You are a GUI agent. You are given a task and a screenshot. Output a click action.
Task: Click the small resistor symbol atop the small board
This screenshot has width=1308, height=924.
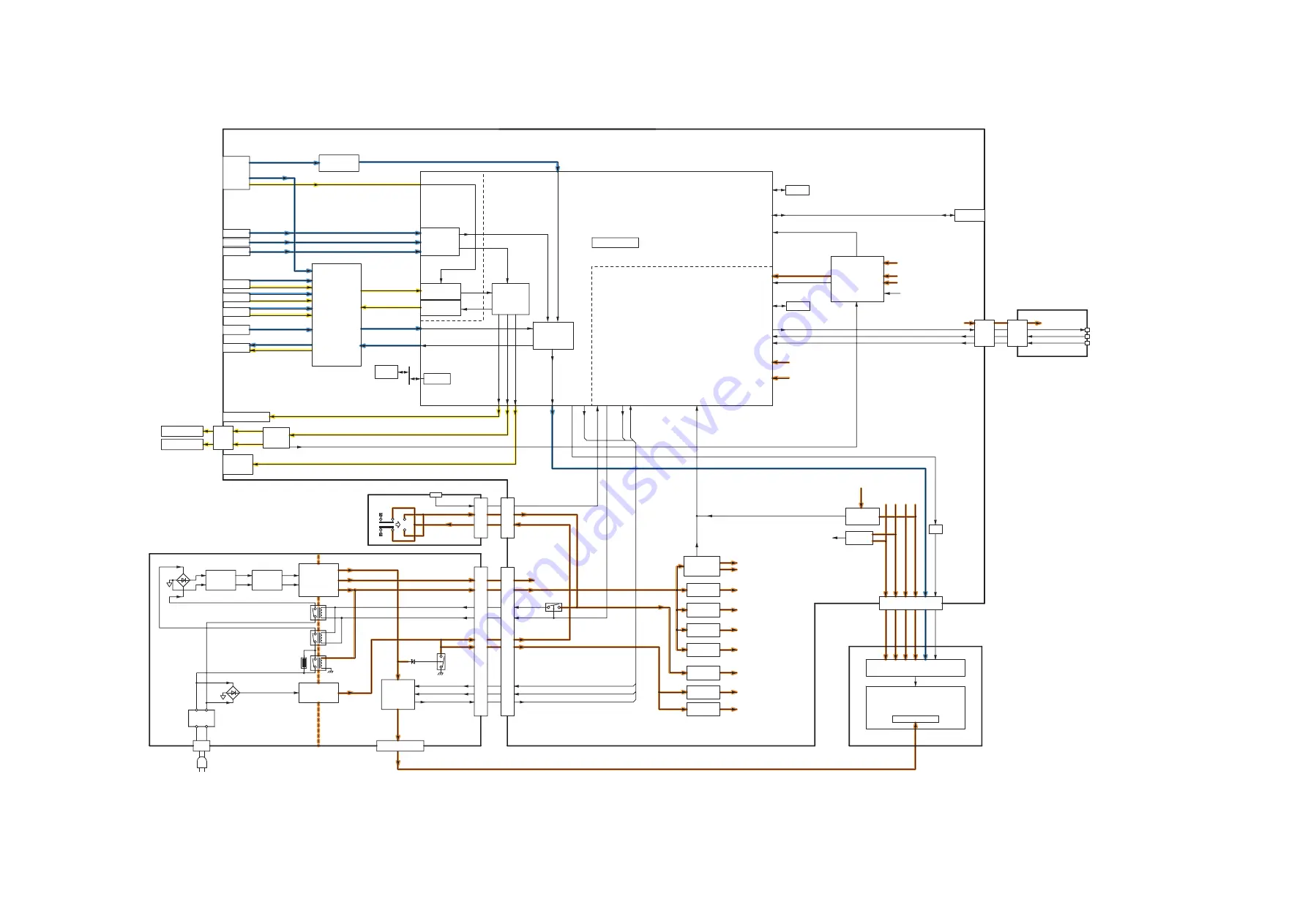[x=436, y=495]
